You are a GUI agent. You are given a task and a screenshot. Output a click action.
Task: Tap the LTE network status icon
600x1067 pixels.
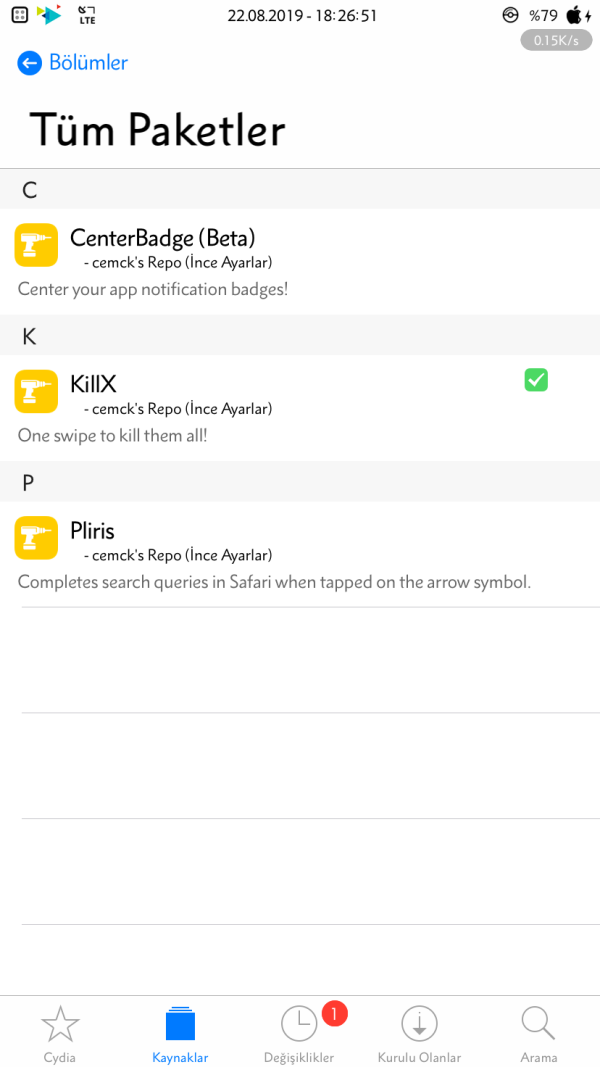coord(86,15)
